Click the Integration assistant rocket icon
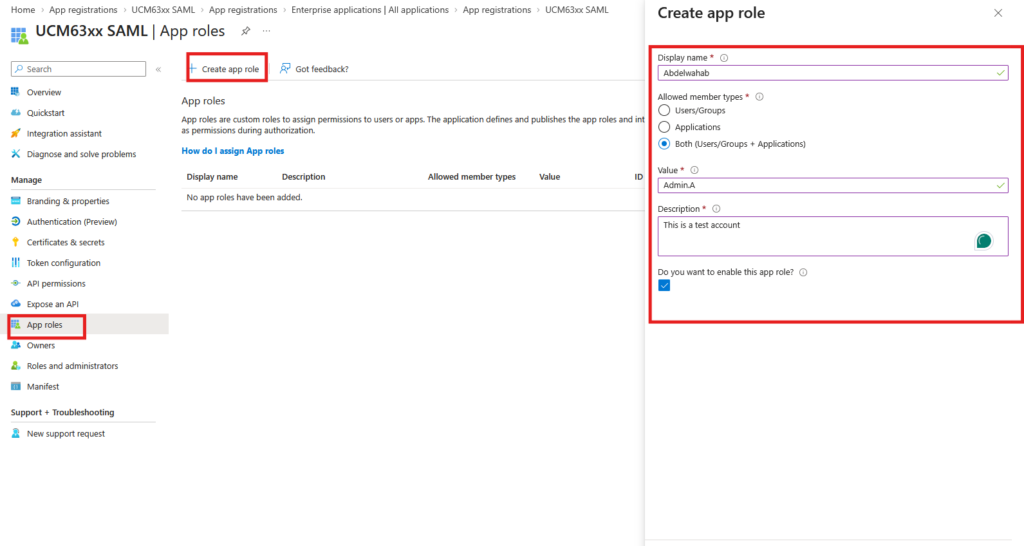The height and width of the screenshot is (546, 1024). (x=15, y=133)
